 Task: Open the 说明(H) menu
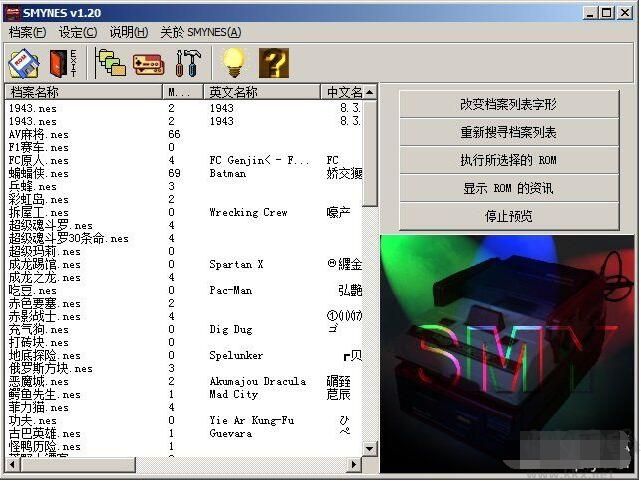pos(129,32)
